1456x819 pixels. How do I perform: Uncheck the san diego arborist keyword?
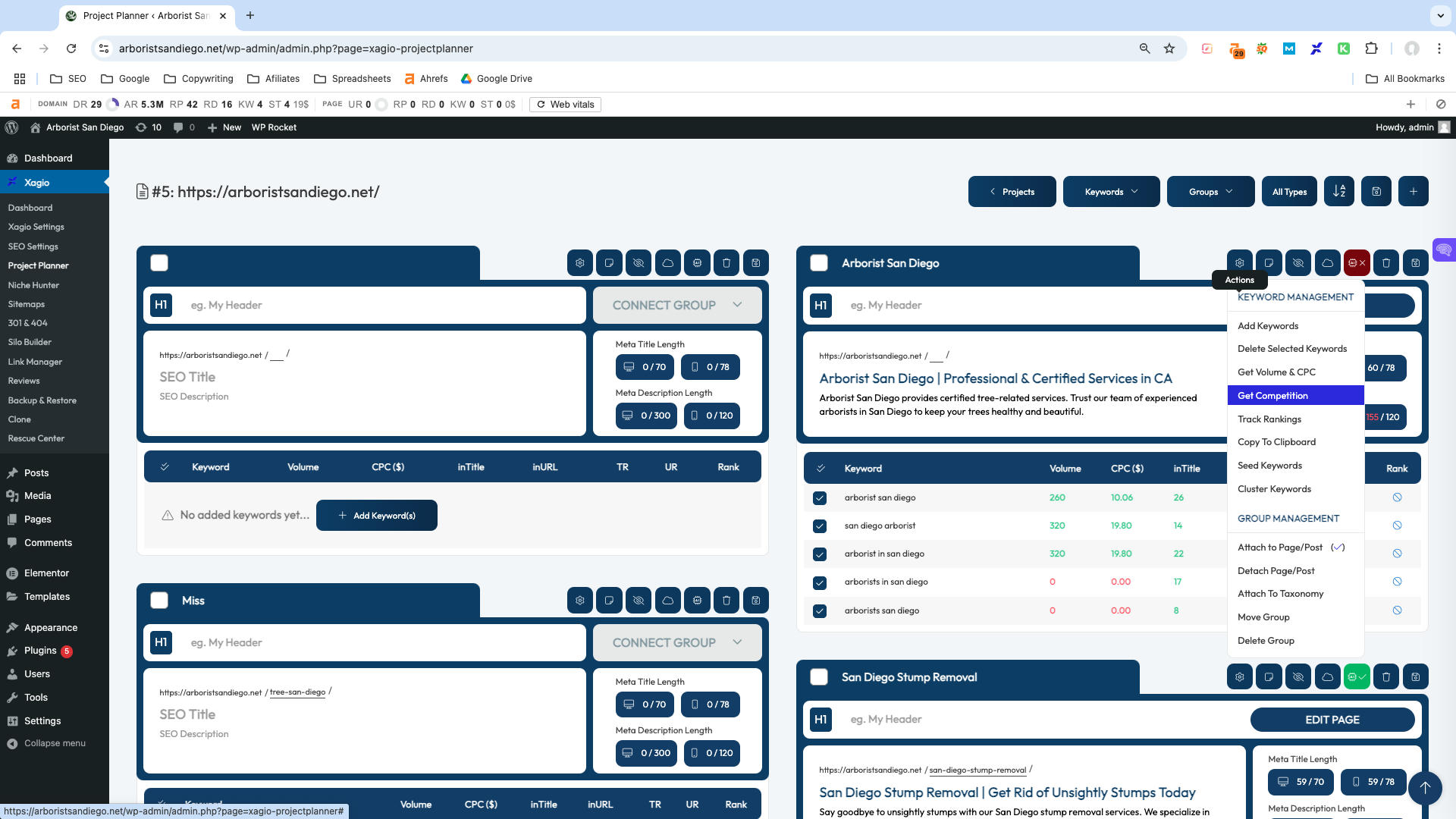click(820, 526)
